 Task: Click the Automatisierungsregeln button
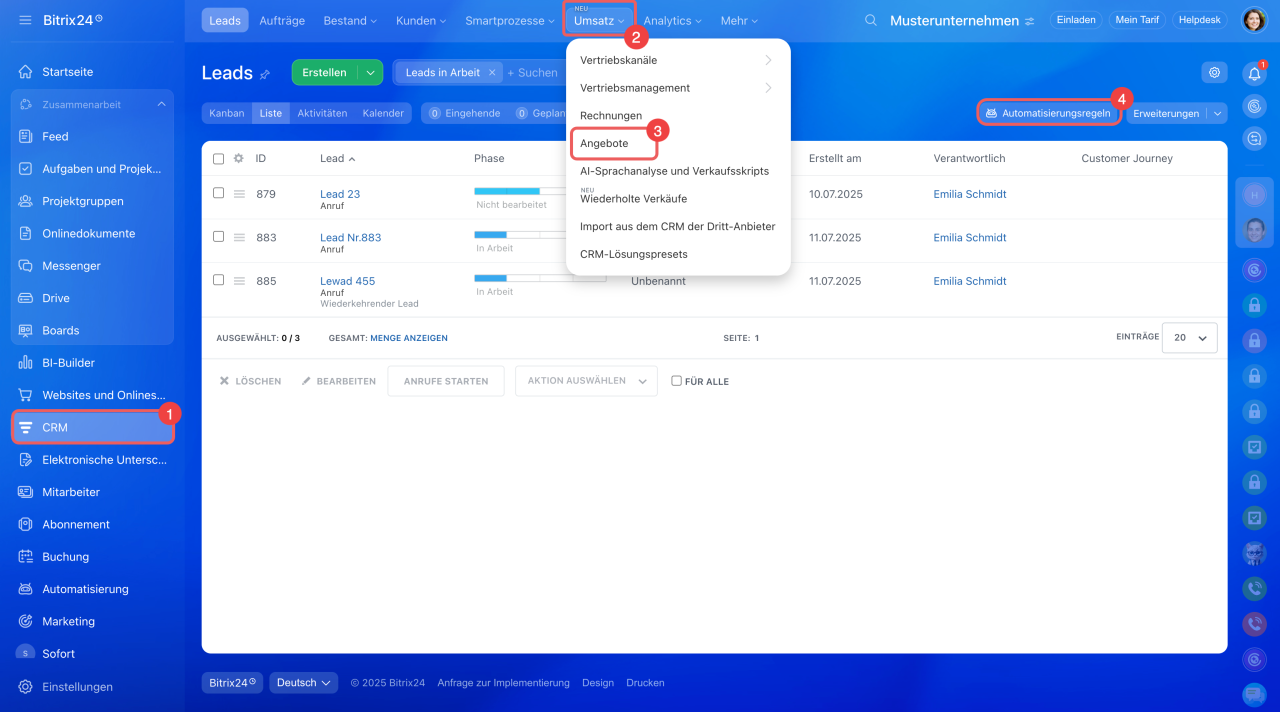[x=1047, y=113]
